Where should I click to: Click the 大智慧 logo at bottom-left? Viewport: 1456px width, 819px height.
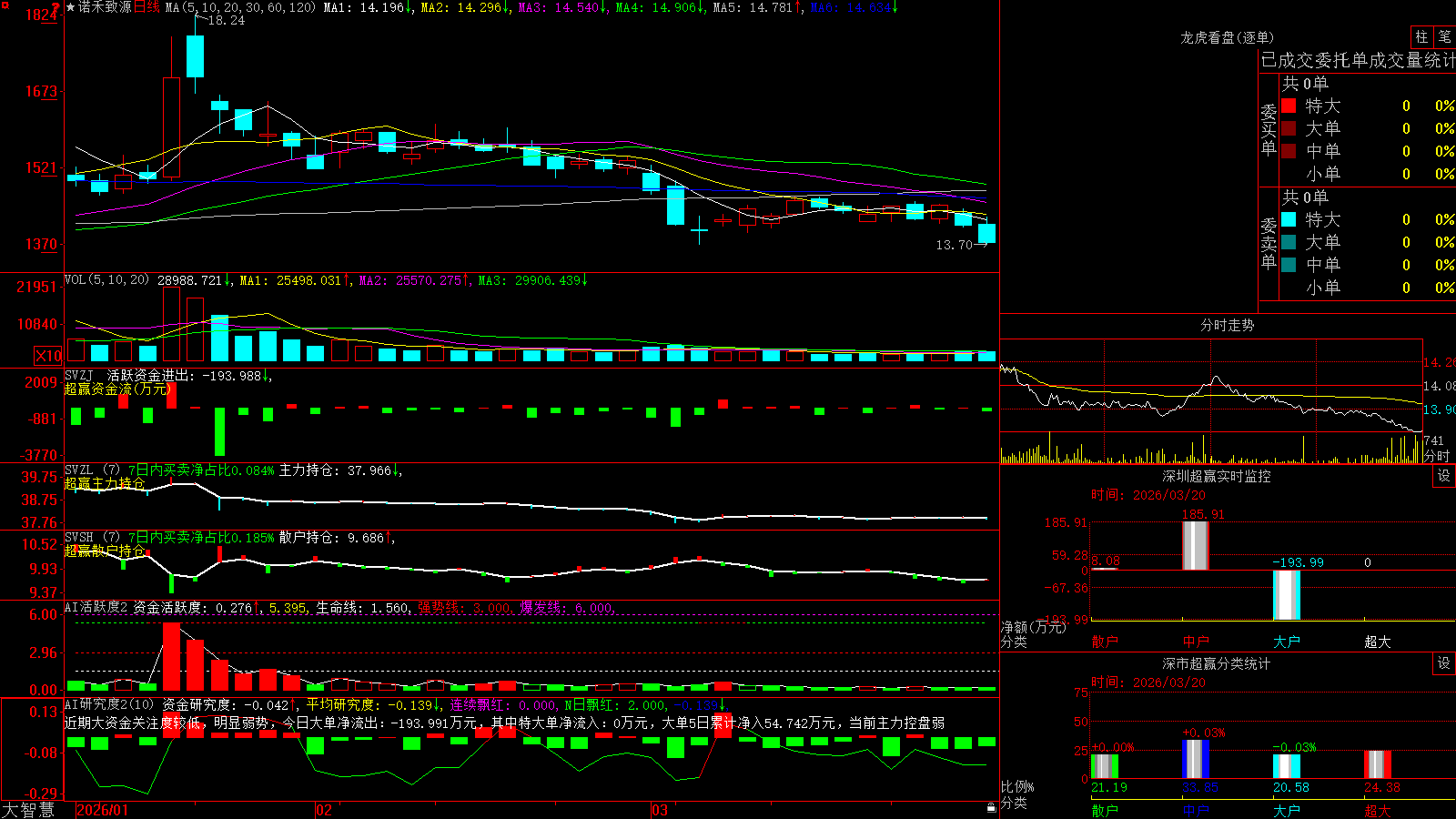tap(28, 809)
